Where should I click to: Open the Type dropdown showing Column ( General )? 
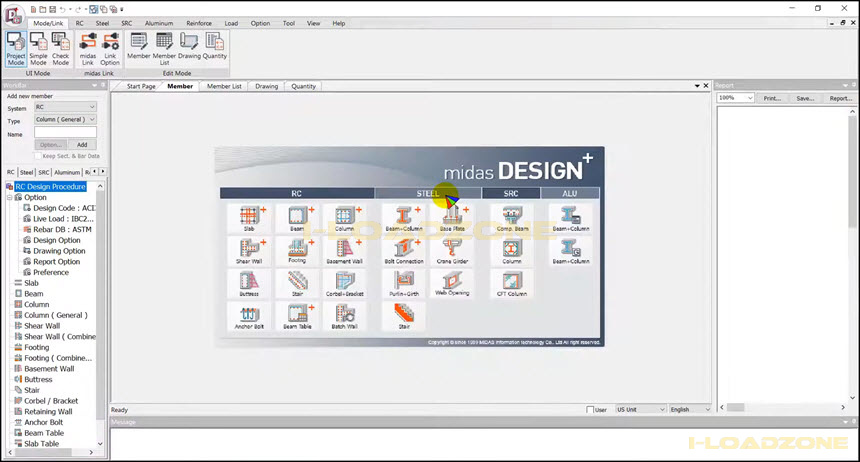click(x=65, y=119)
